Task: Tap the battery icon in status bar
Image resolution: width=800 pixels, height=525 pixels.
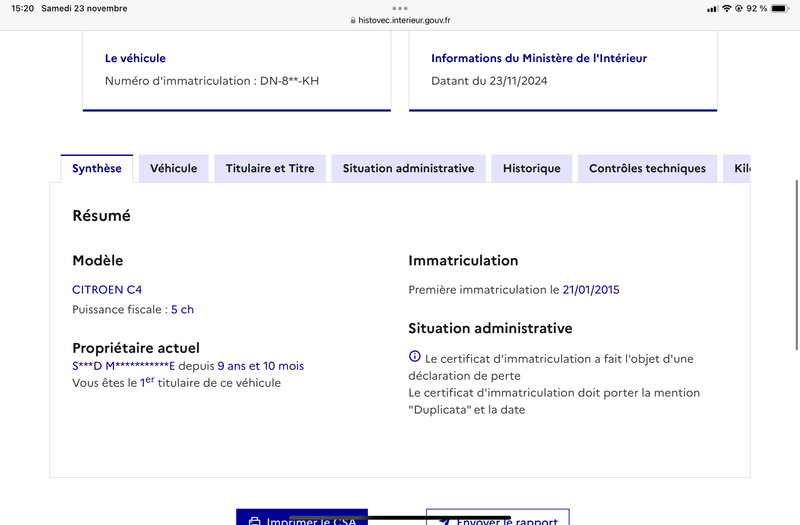Action: [780, 8]
